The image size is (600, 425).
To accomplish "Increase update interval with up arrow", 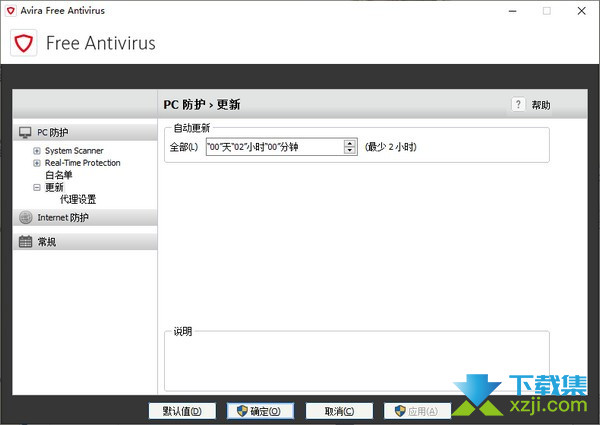I will (350, 143).
